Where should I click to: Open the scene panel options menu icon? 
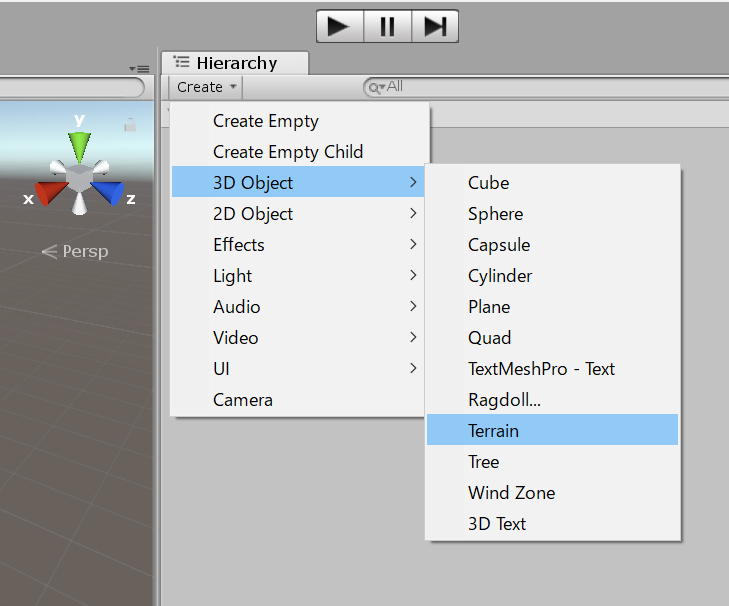point(138,69)
